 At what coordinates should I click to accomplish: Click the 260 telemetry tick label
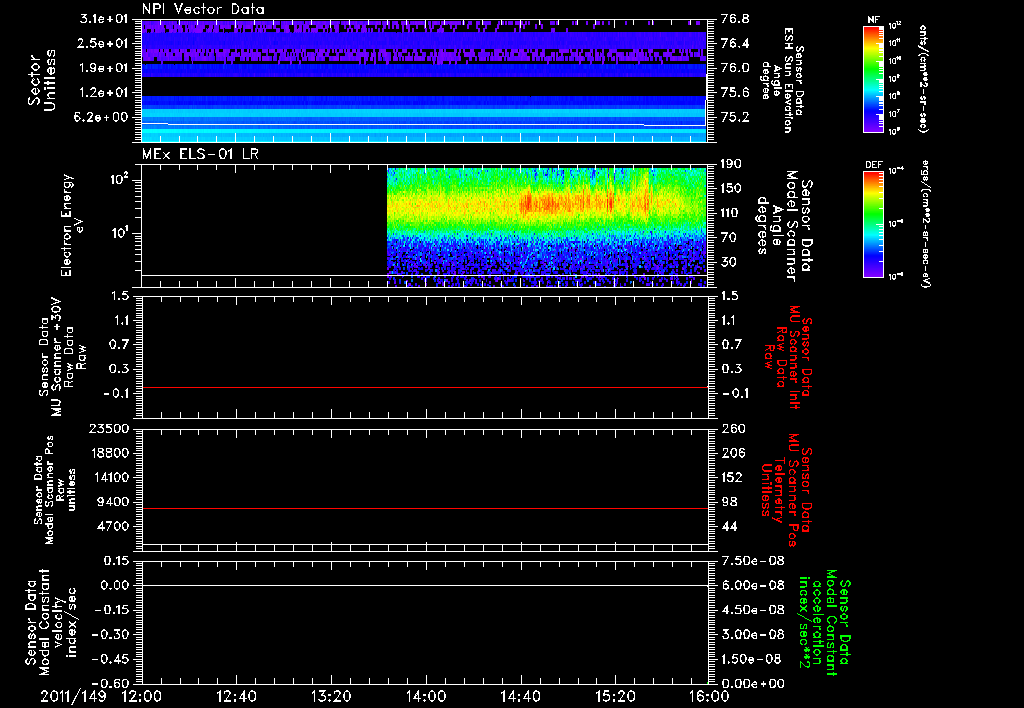(733, 429)
